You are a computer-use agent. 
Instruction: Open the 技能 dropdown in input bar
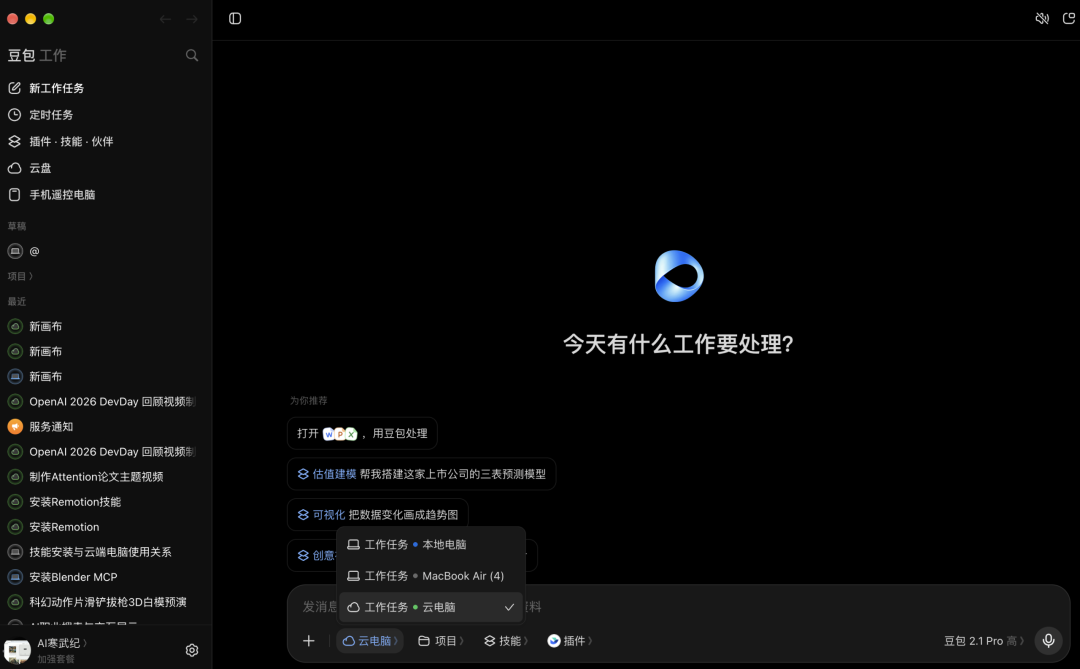506,641
